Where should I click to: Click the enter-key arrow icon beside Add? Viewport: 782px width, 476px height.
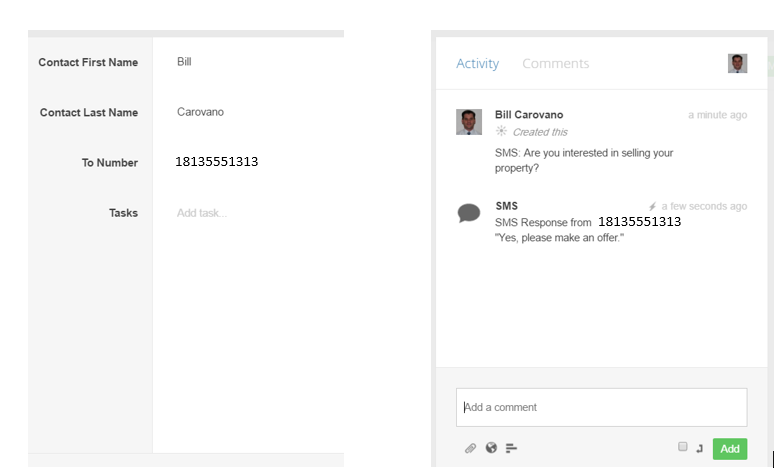(x=700, y=448)
